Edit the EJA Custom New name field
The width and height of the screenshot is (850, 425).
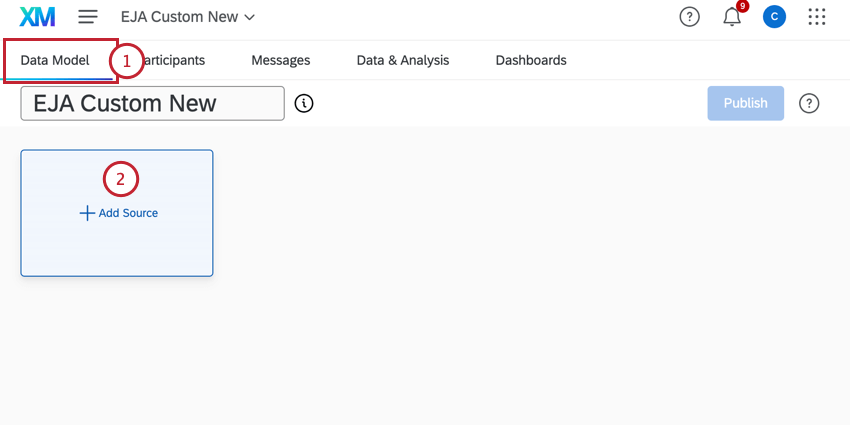tap(152, 103)
